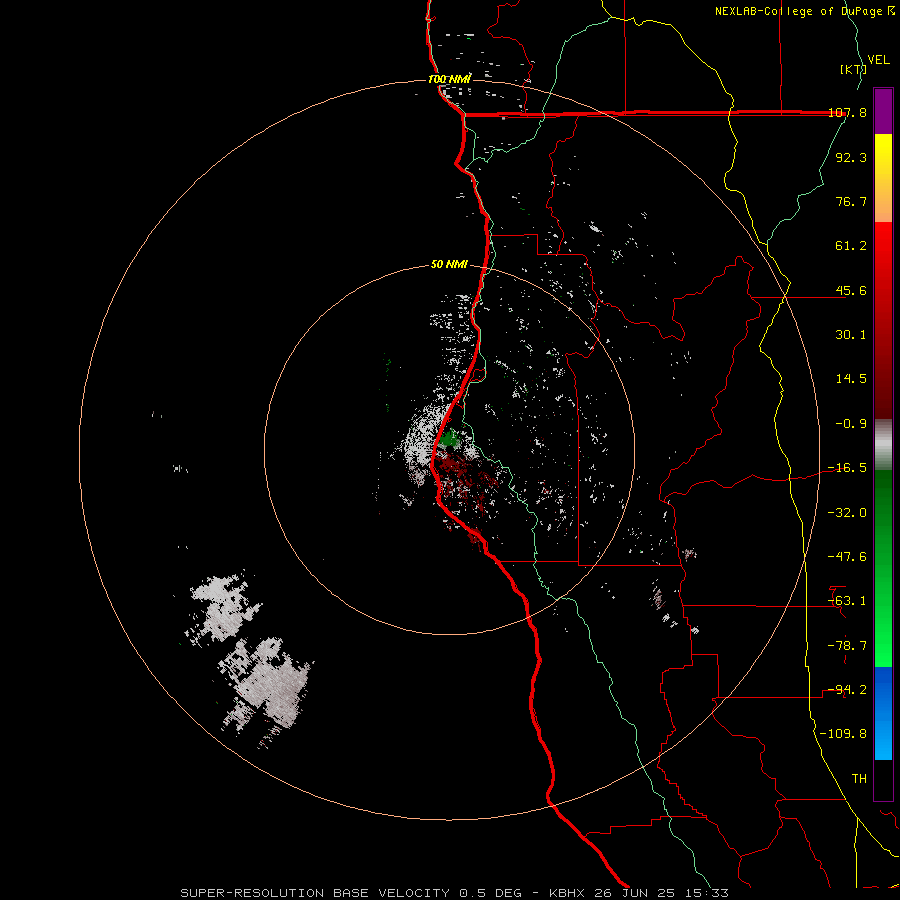Select the 61.2 velocity scale value
900x900 pixels.
coord(851,246)
